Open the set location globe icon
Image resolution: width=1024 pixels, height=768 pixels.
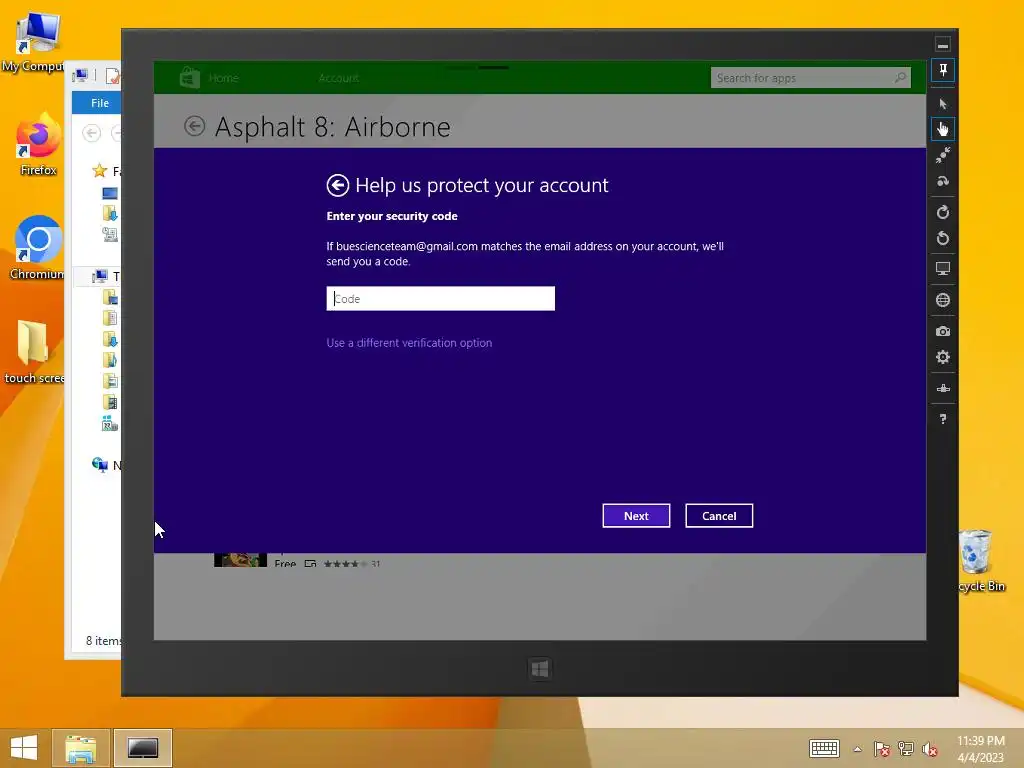942,300
